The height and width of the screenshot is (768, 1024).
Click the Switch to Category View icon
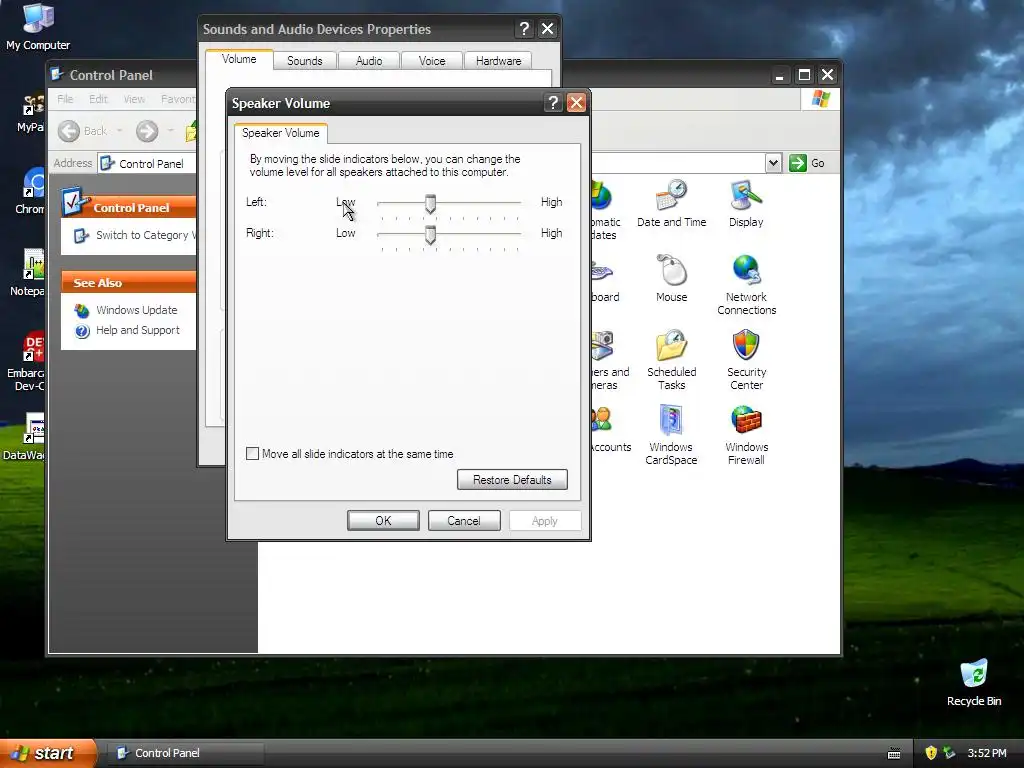[x=81, y=236]
